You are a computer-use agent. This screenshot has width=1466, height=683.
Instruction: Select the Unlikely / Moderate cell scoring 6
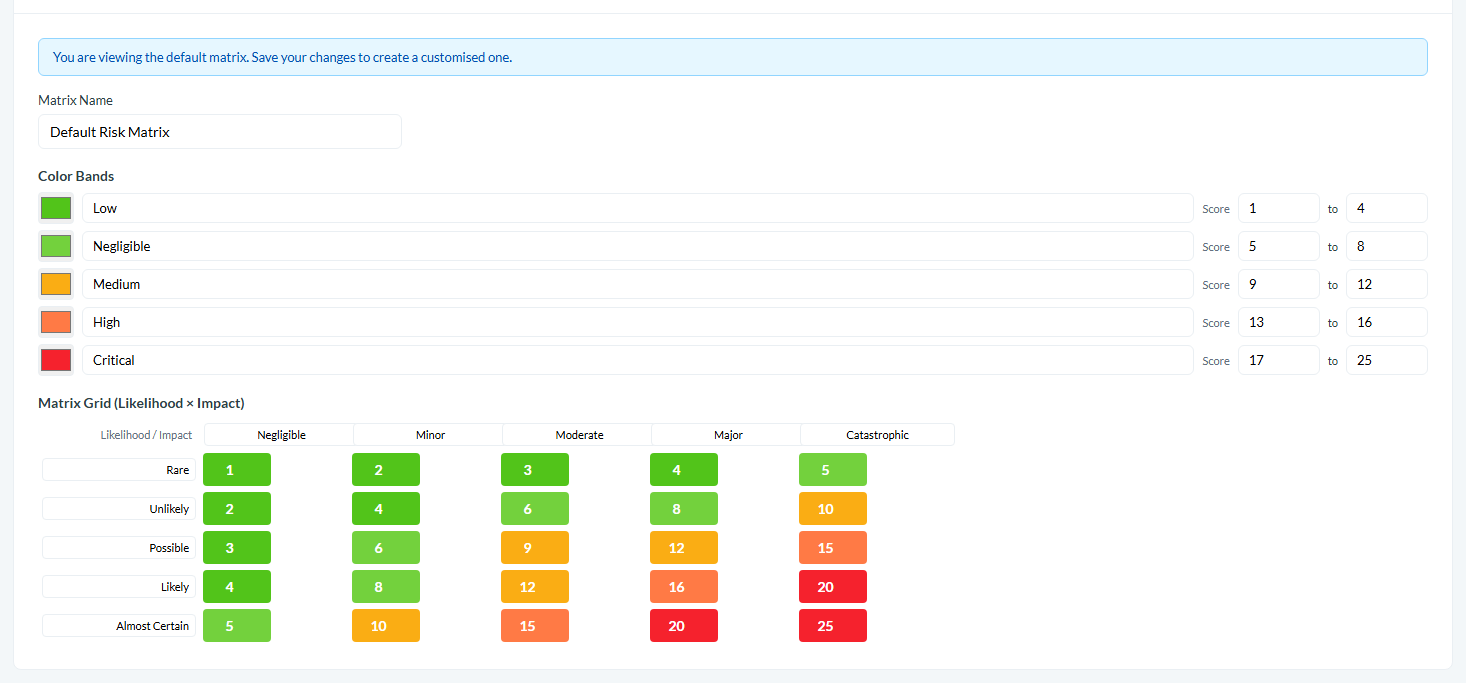click(535, 509)
